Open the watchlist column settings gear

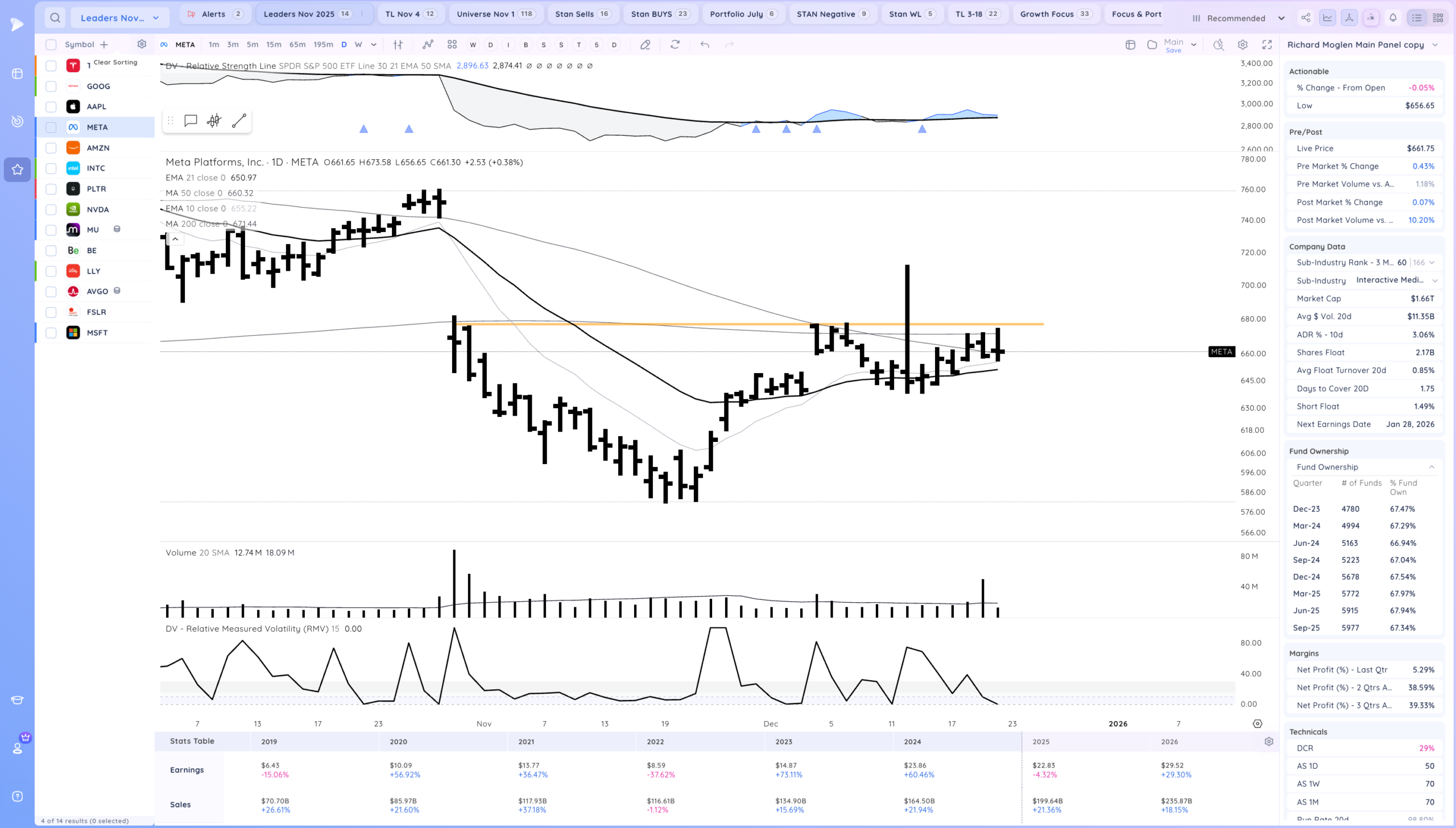coord(142,44)
